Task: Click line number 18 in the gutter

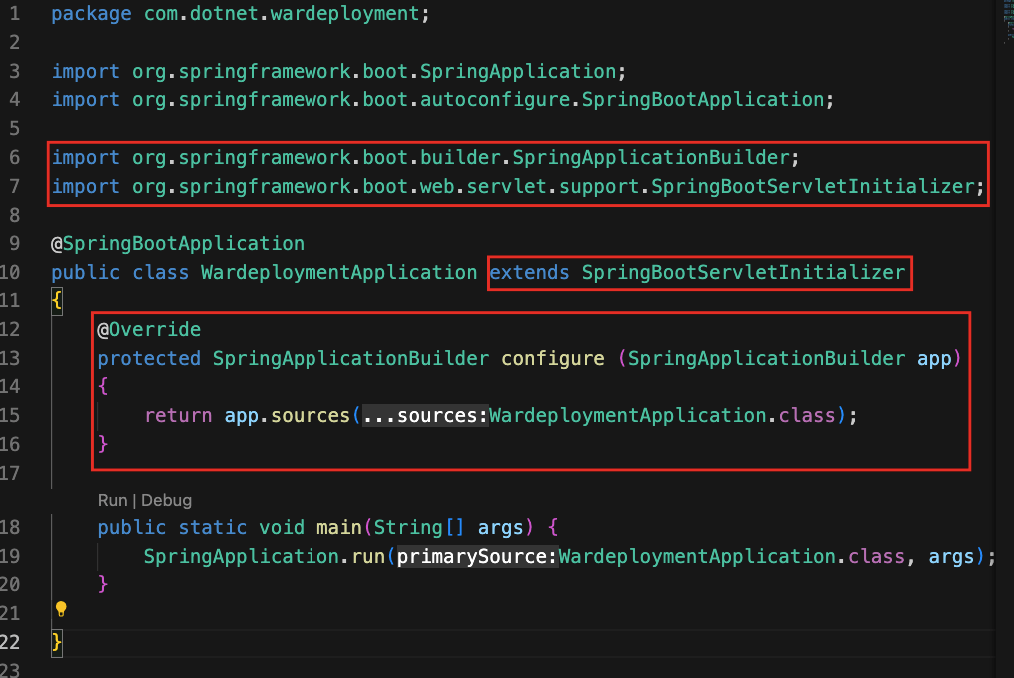Action: (10, 527)
